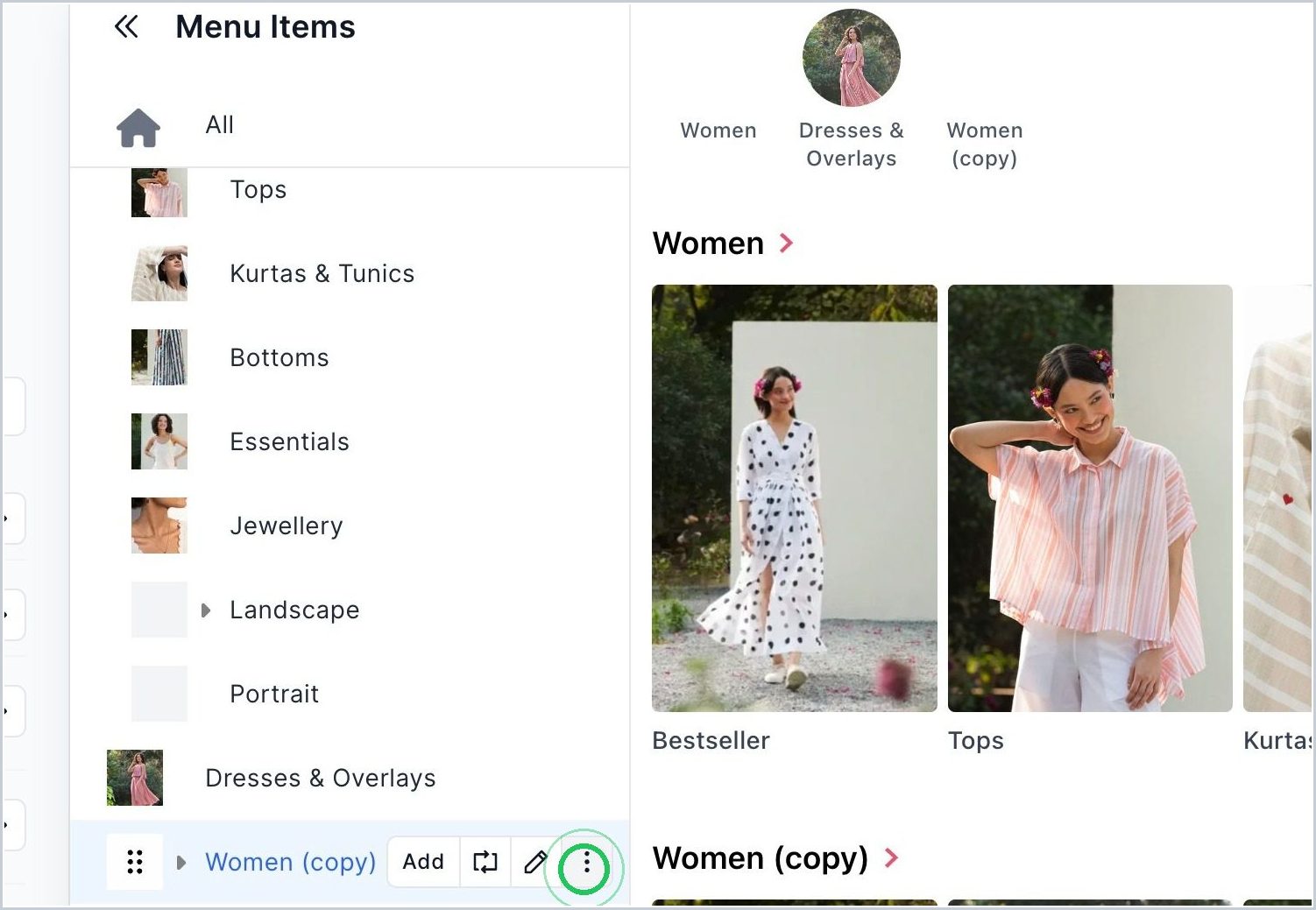Open the Women category in preview header
The width and height of the screenshot is (1316, 910).
tap(718, 131)
